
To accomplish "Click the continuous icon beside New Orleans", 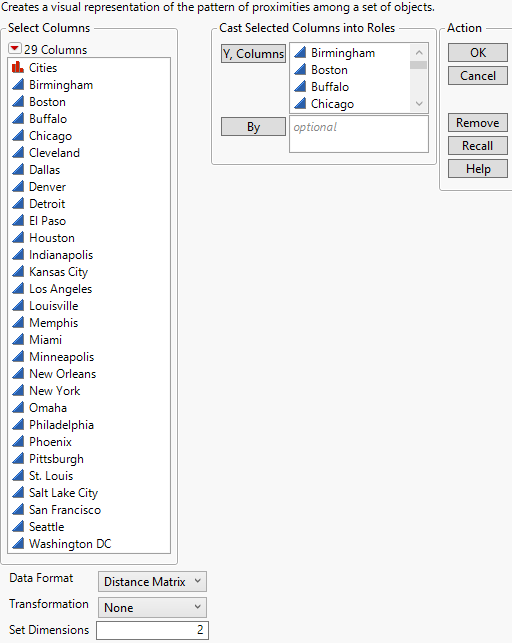I will [18, 374].
